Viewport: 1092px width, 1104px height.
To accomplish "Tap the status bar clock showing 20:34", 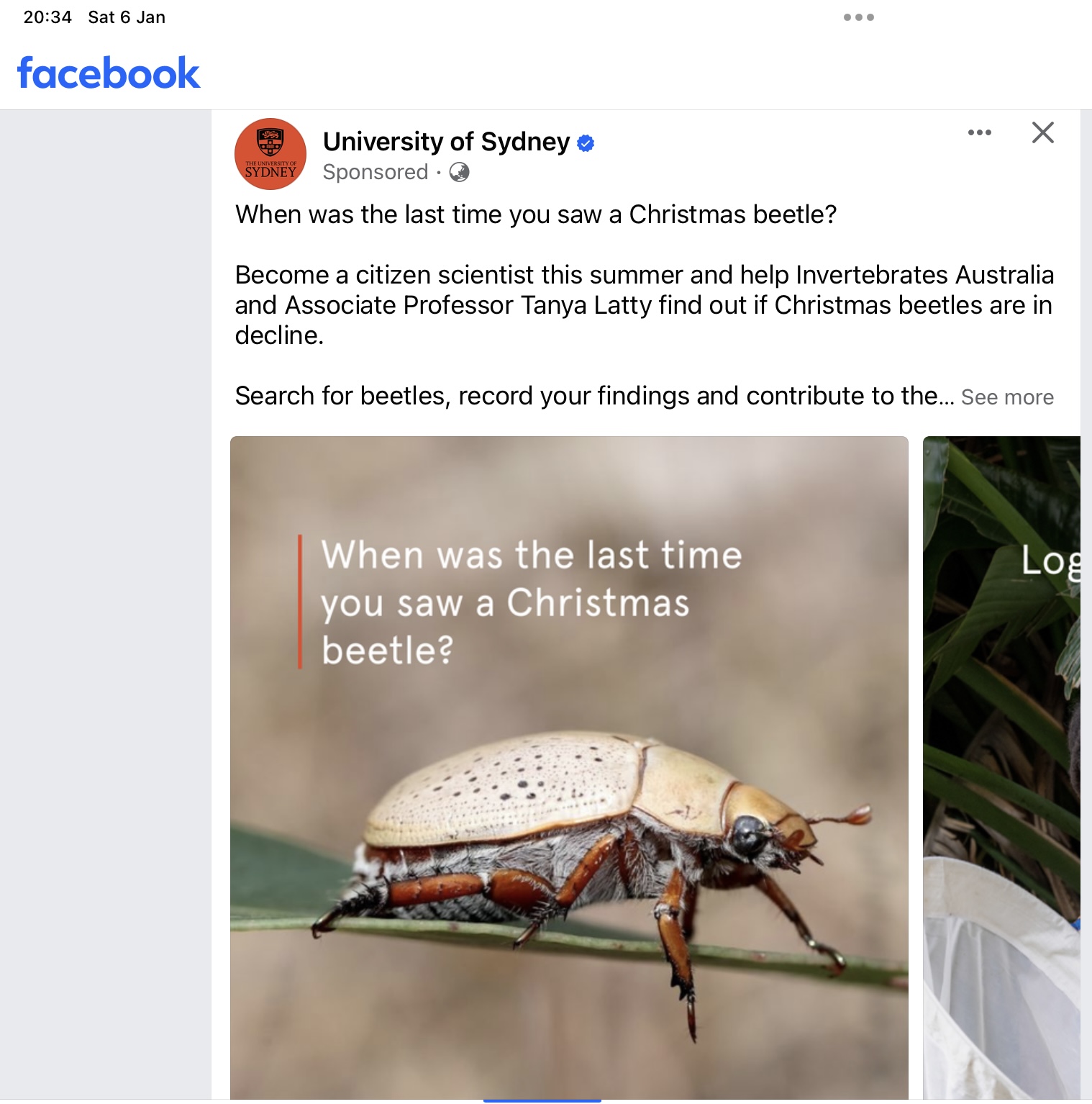I will pos(47,17).
